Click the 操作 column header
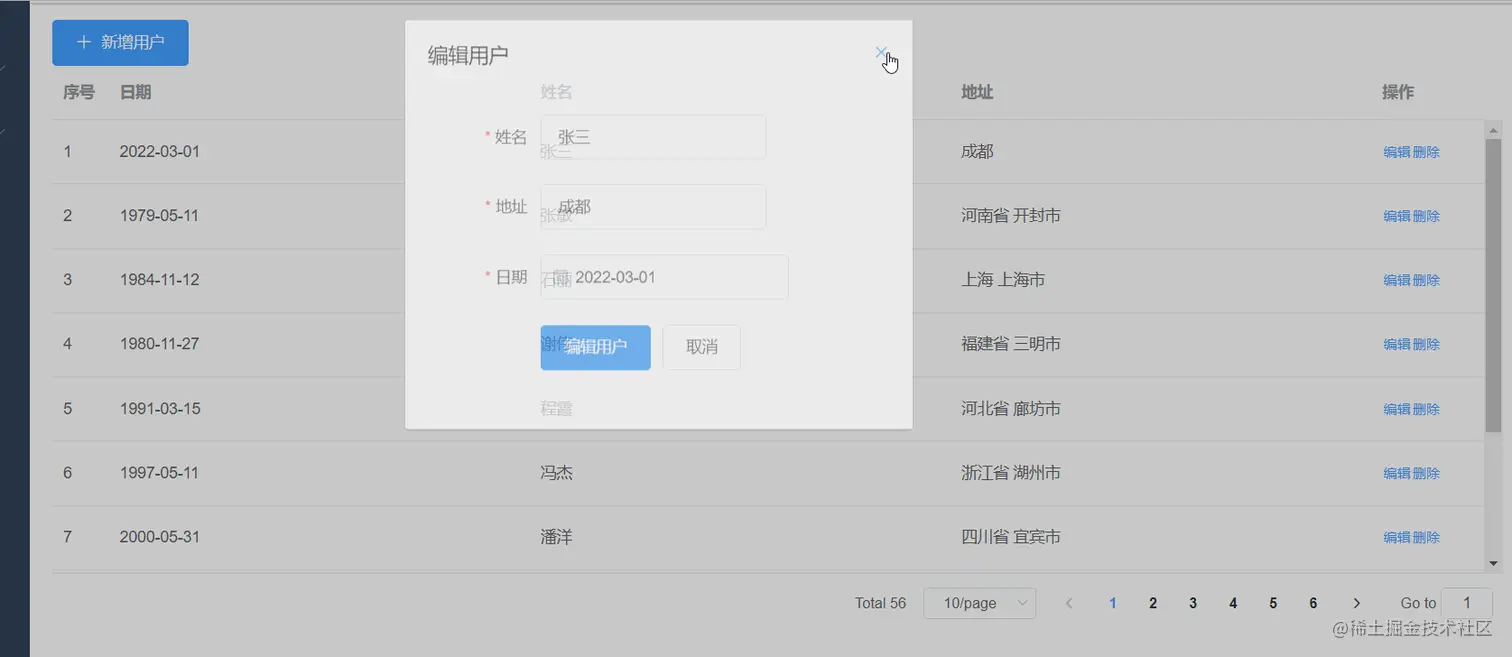 click(x=1396, y=92)
